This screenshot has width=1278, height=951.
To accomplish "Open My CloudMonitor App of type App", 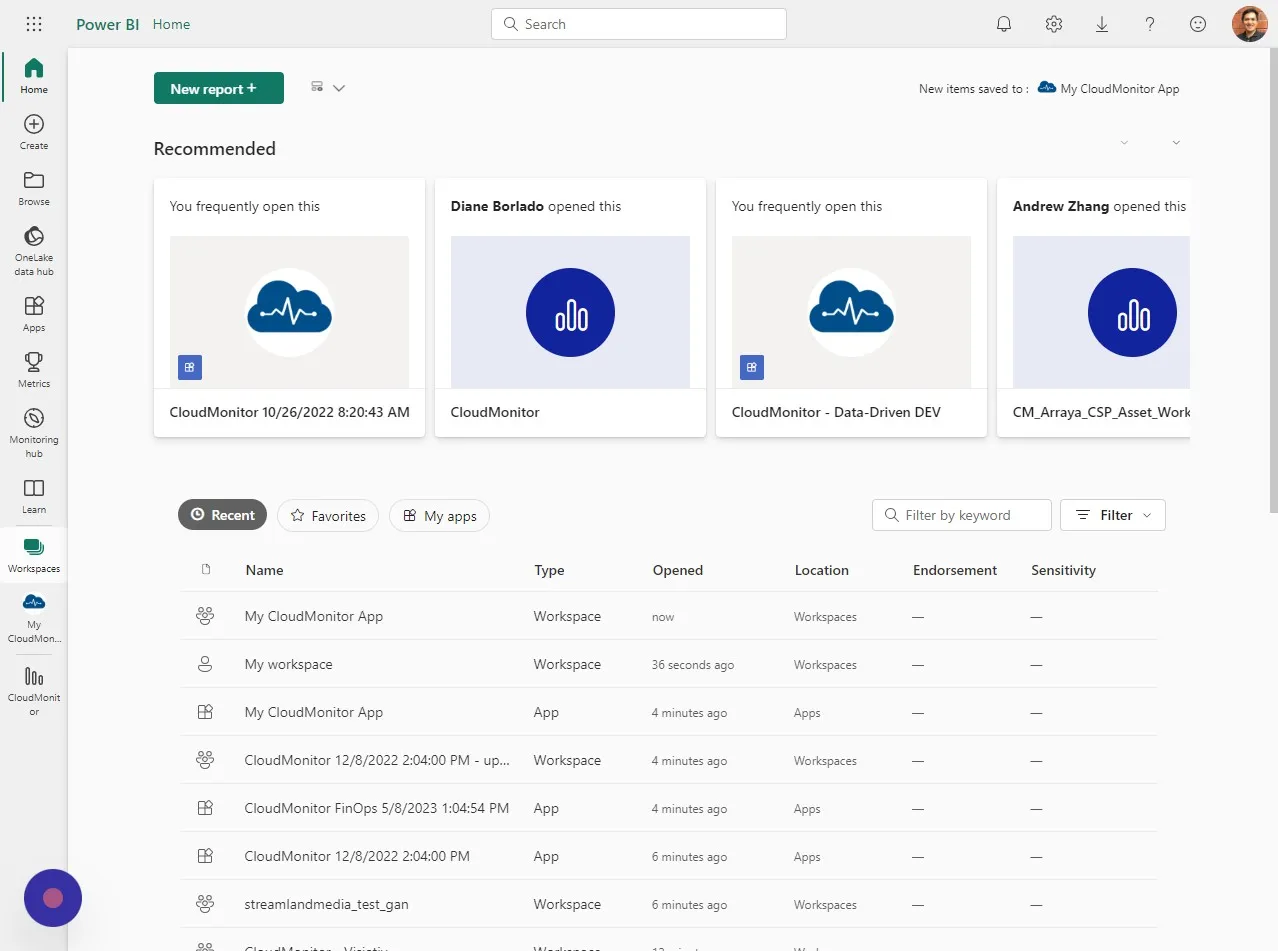I will coord(669,712).
